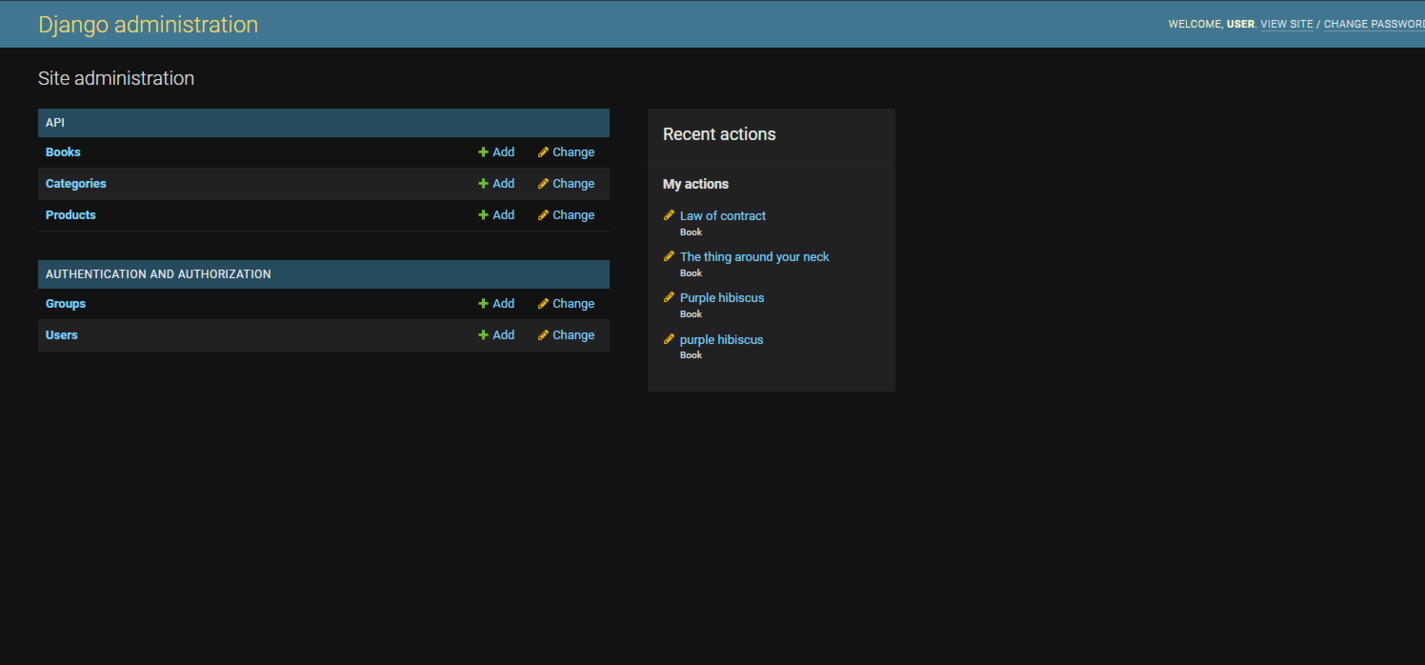Click the pencil icon next to Law of contract
1425x665 pixels.
tap(669, 214)
